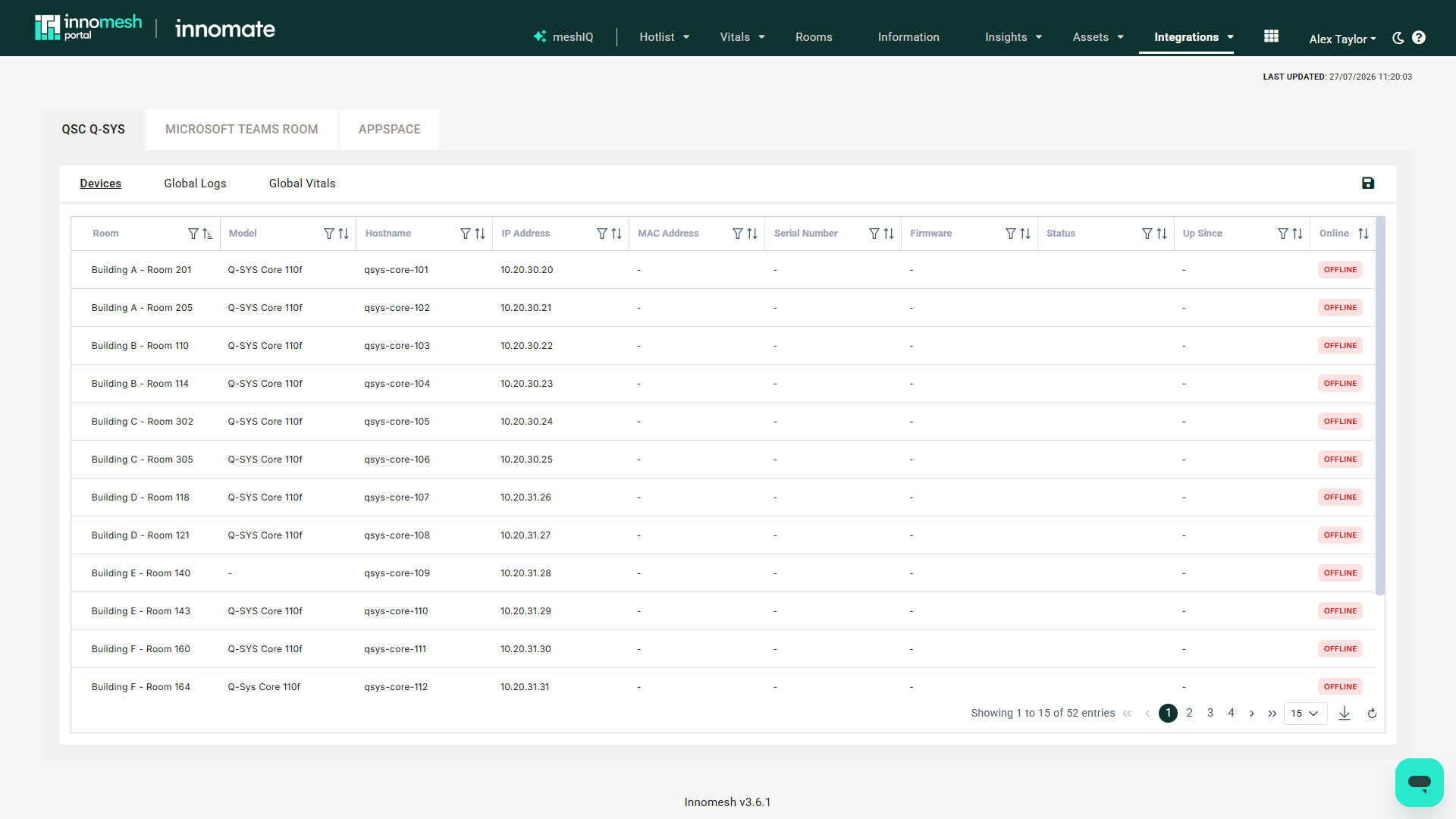Screen dimensions: 1456x819
Task: Open the chat support widget
Action: point(1420,782)
